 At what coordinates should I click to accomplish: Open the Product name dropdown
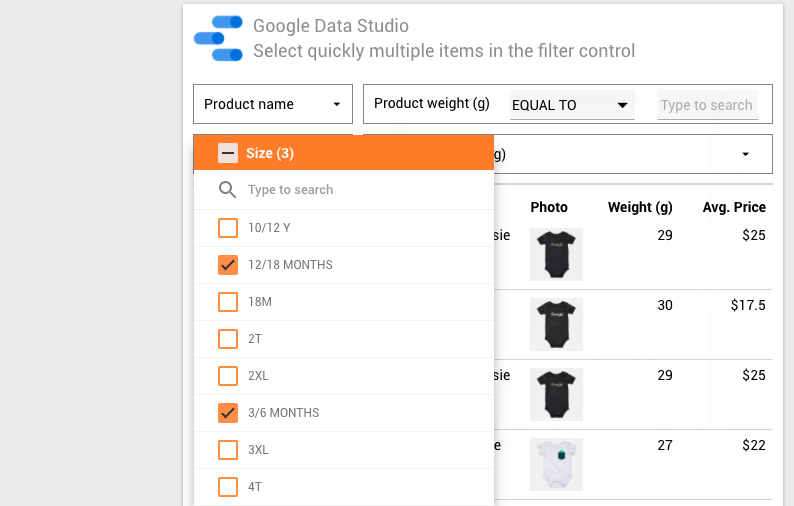(x=273, y=104)
